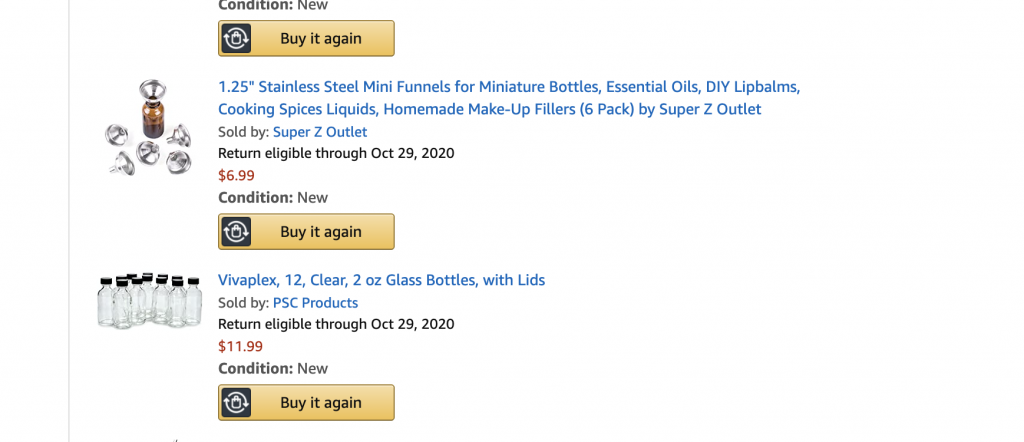Visit the Super Z Outlet seller page

[x=319, y=132]
